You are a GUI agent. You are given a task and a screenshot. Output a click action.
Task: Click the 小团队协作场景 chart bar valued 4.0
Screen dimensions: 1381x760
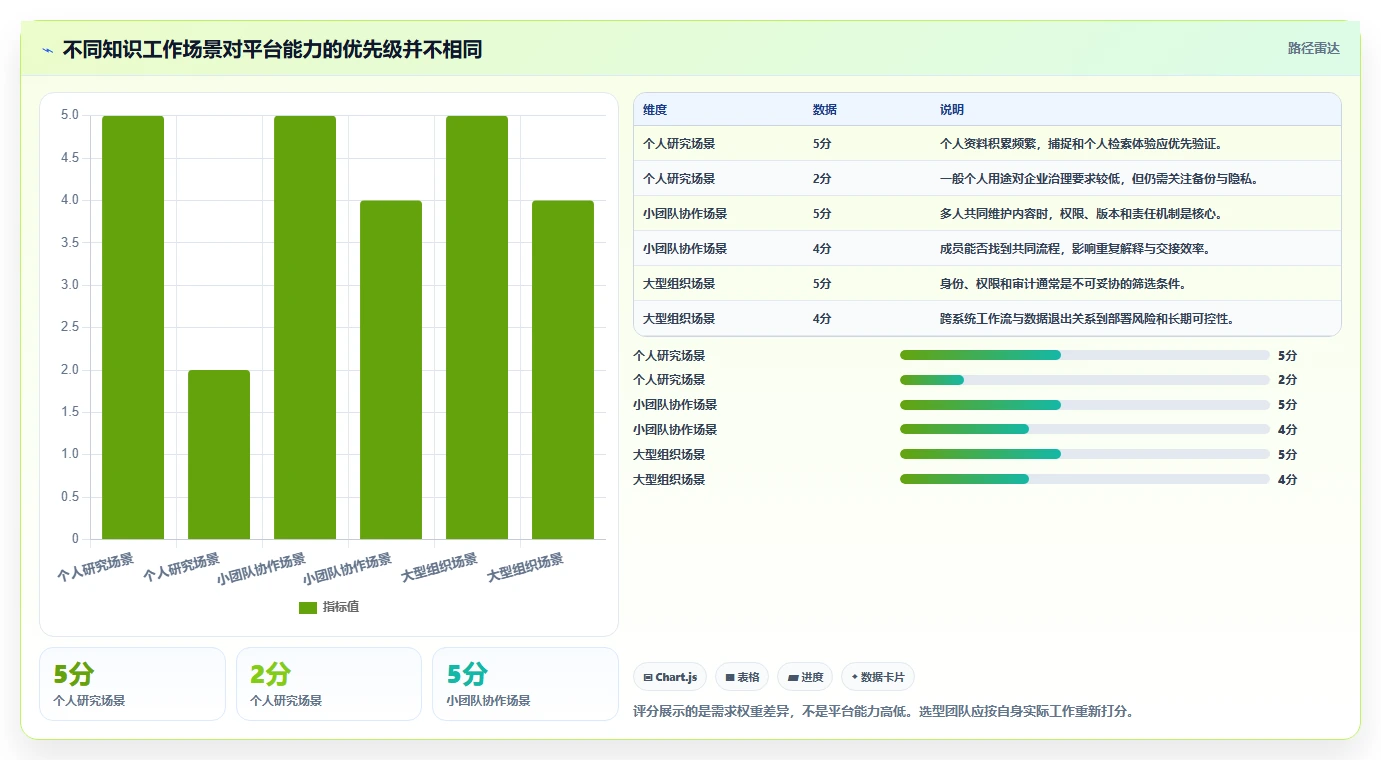click(x=391, y=370)
